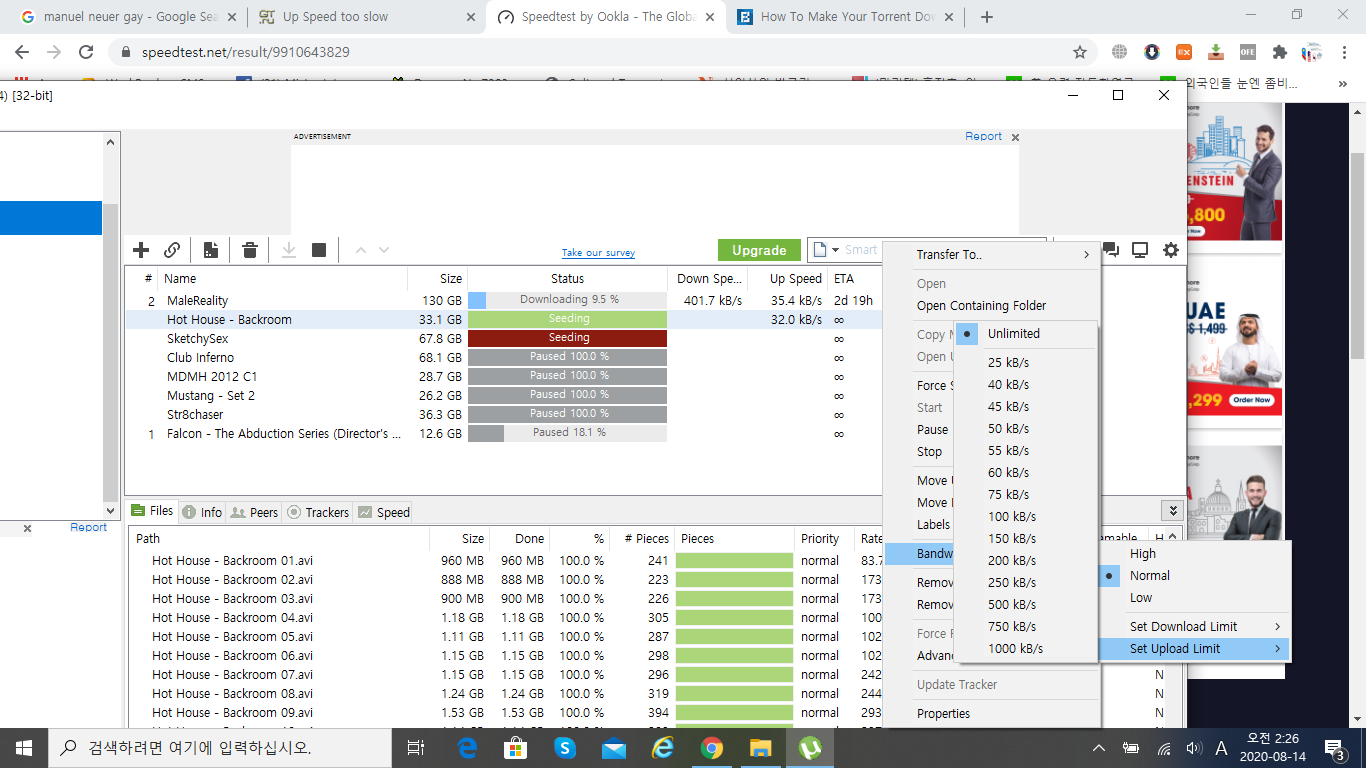
Task: Click the Status column header
Action: click(567, 279)
